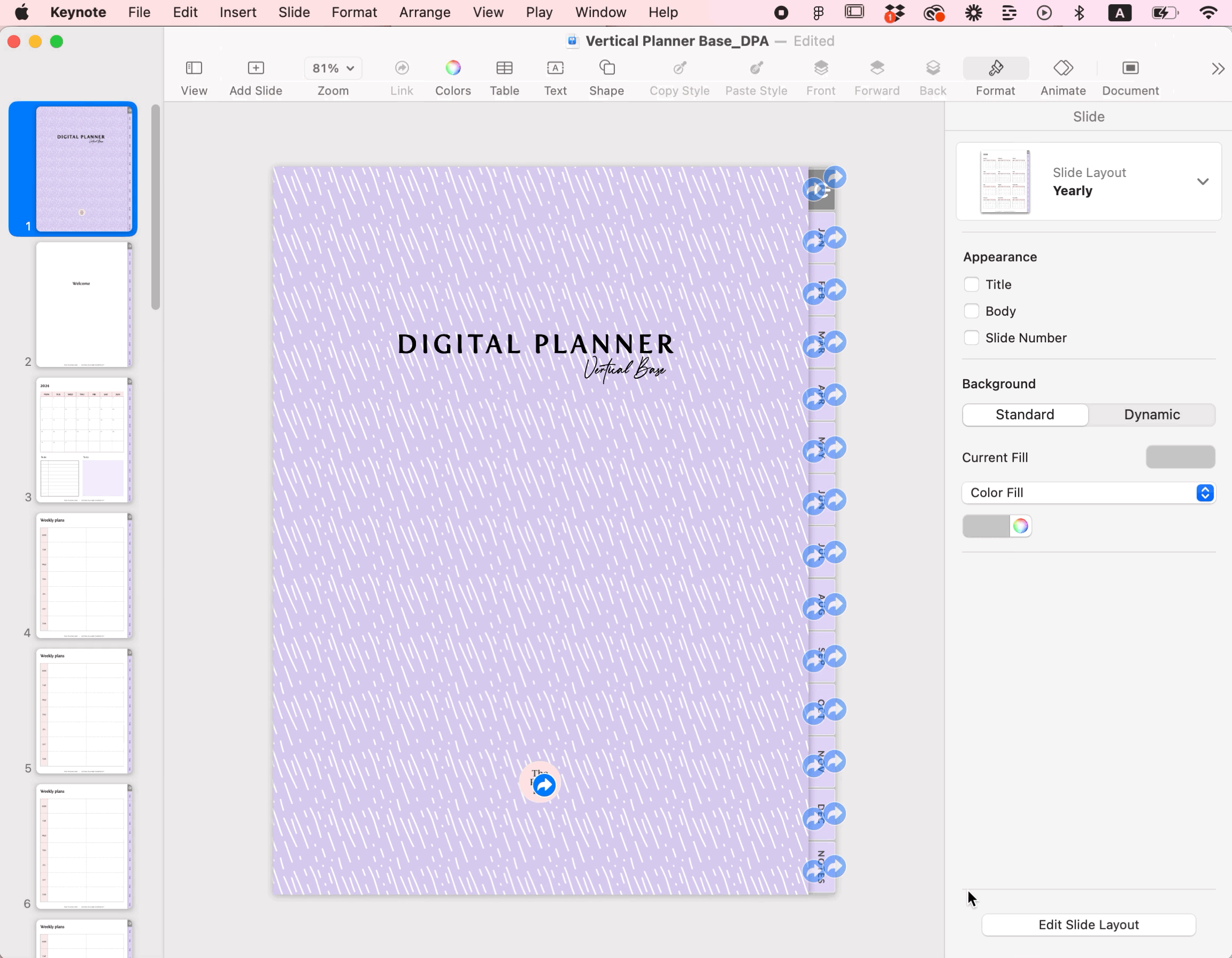Switch background to the Dynamic tab
Screen dimensions: 1232x958
click(1151, 415)
